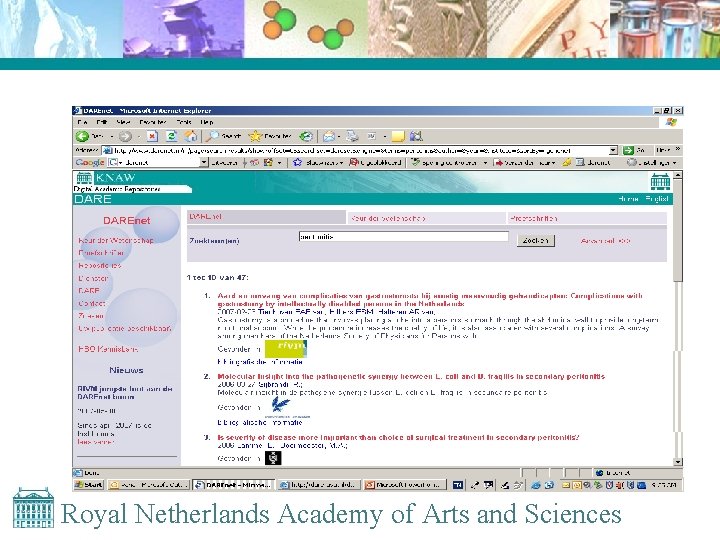
Task: Open result 3 'Is severity of disease more important'
Action: [399, 437]
